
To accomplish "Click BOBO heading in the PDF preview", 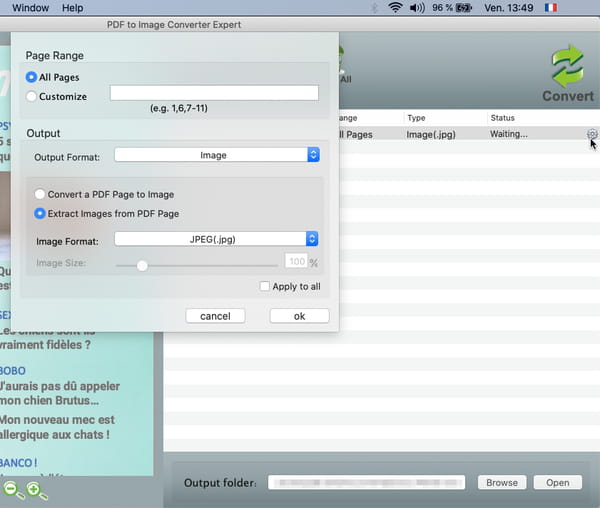I will pos(13,371).
